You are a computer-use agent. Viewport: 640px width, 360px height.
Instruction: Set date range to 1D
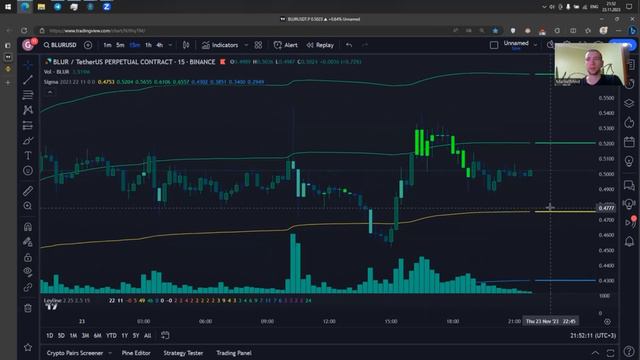(x=49, y=336)
